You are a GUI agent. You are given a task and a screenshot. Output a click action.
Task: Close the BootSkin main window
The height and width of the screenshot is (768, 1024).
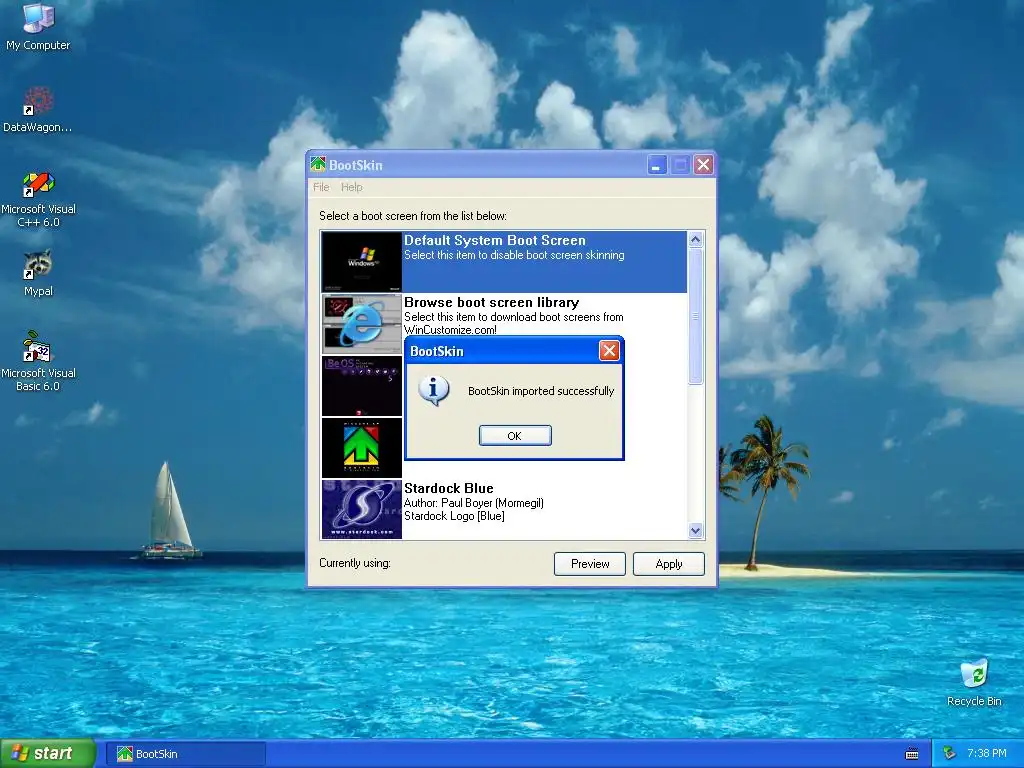tap(703, 165)
